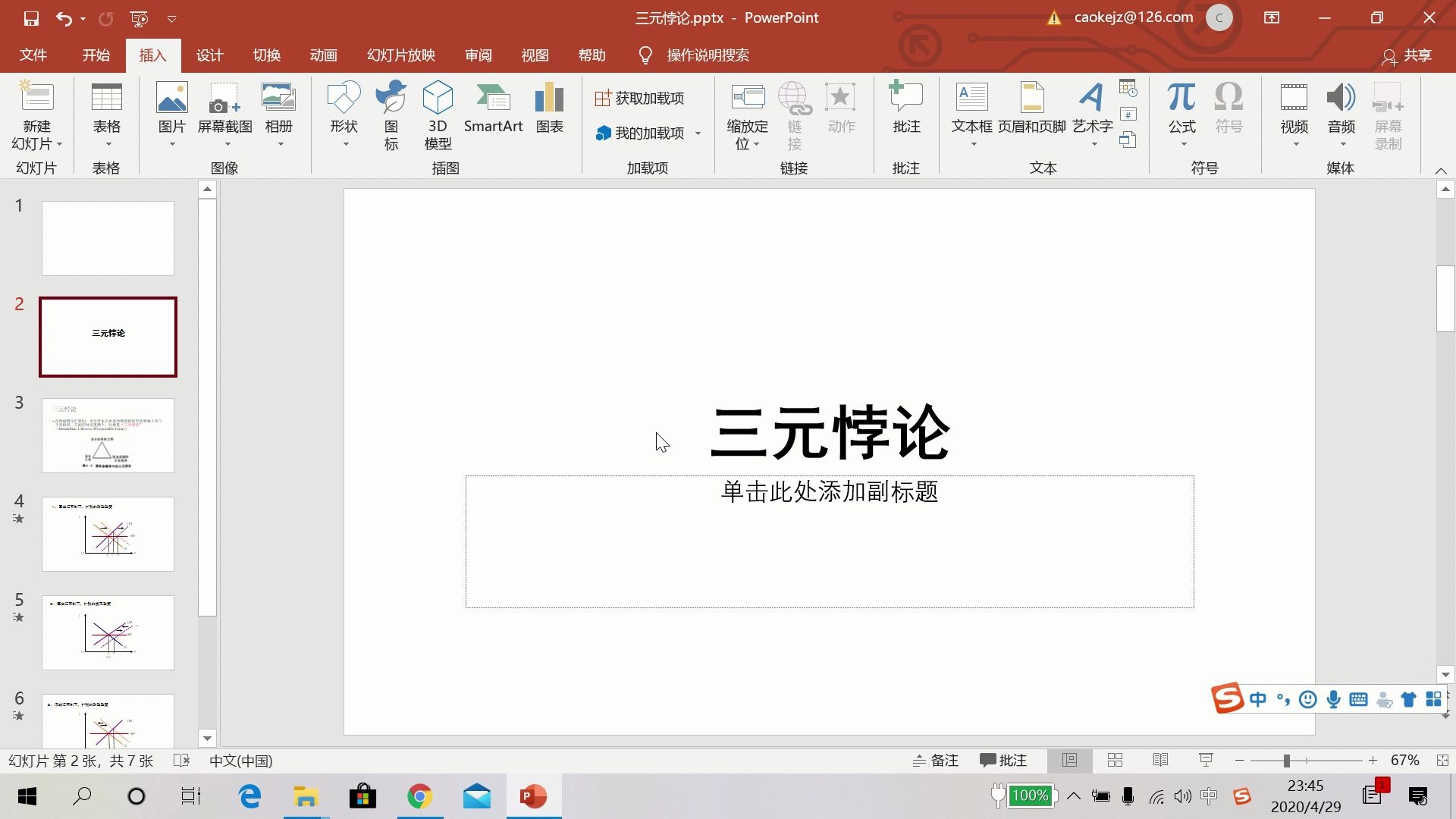Open the File (文件) tab
Image resolution: width=1456 pixels, height=819 pixels.
click(33, 55)
